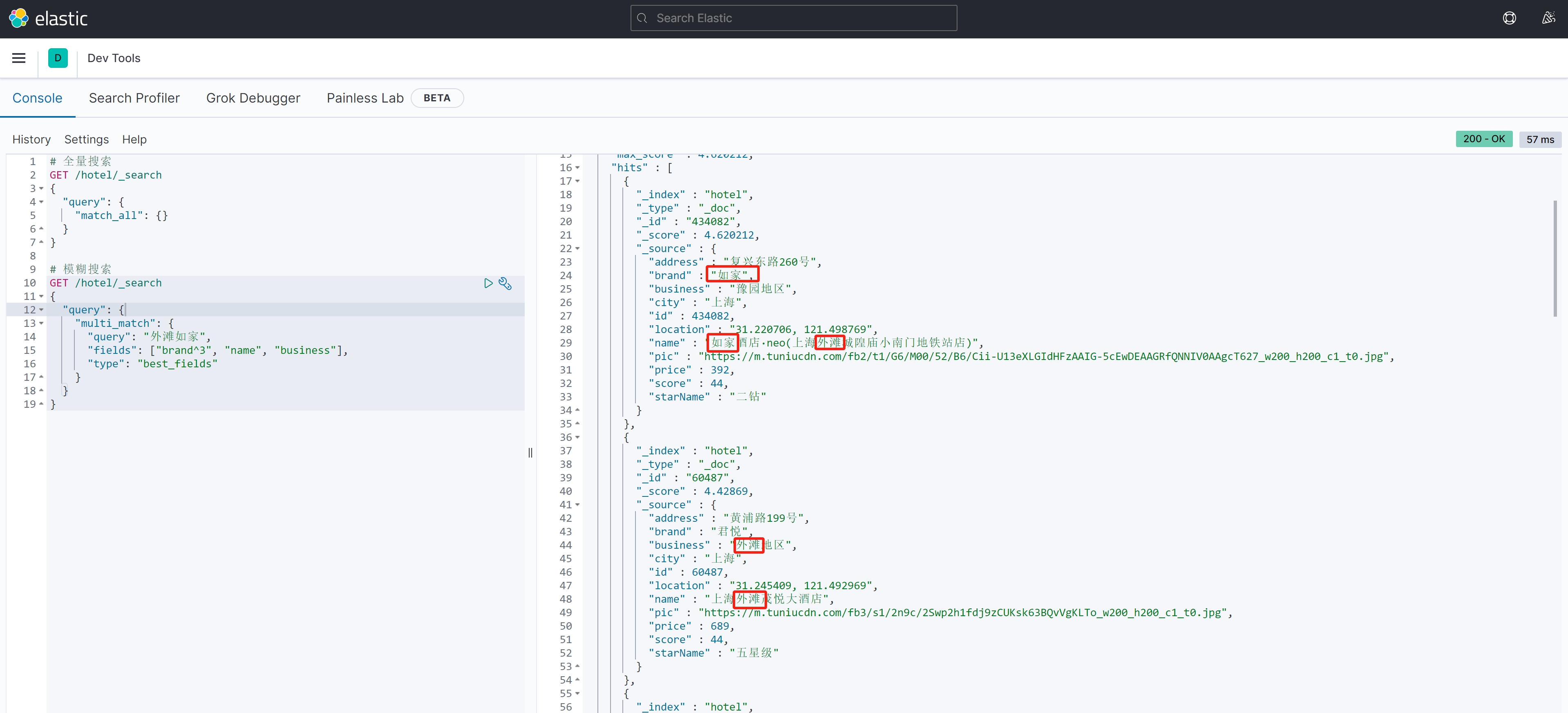Fold second hit at output line 36
Screen dimensions: 1568x713
point(578,438)
